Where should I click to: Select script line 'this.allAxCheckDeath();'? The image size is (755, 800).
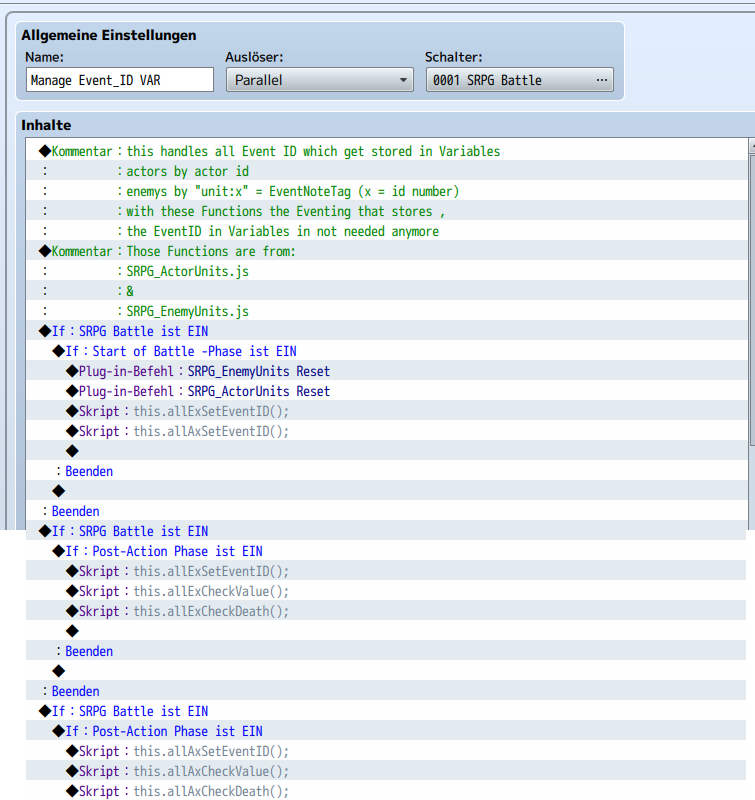coord(387,791)
